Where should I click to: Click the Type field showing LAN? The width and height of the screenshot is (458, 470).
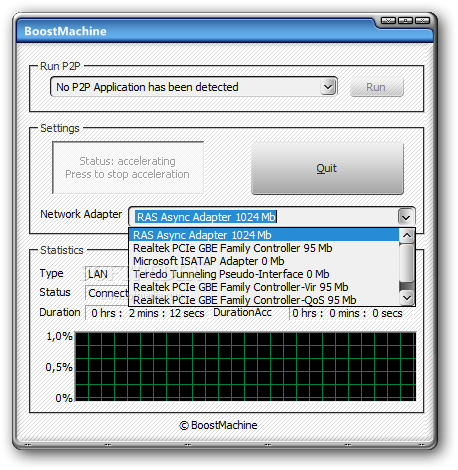[x=107, y=274]
